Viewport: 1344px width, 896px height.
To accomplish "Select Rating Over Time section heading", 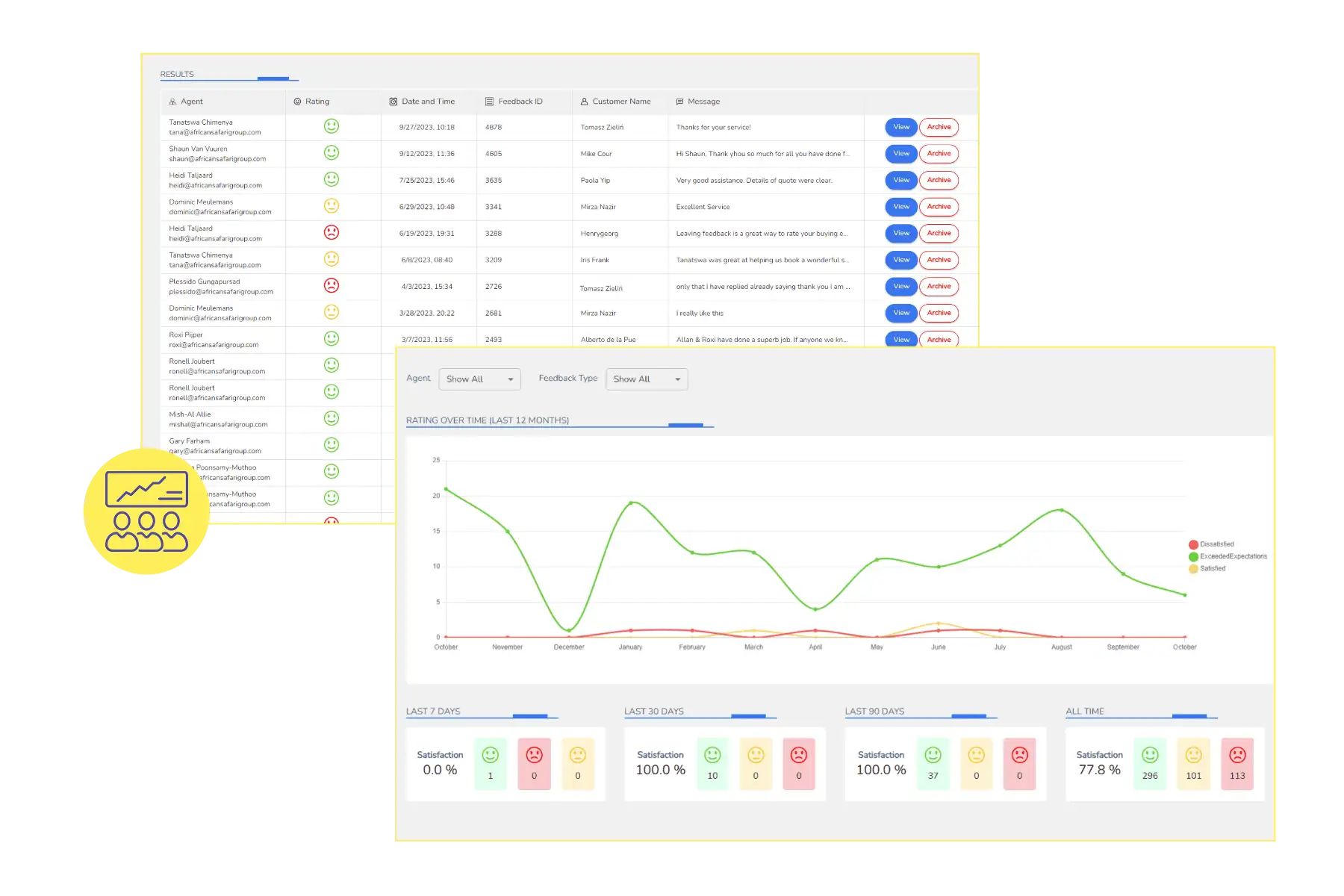I will 488,420.
